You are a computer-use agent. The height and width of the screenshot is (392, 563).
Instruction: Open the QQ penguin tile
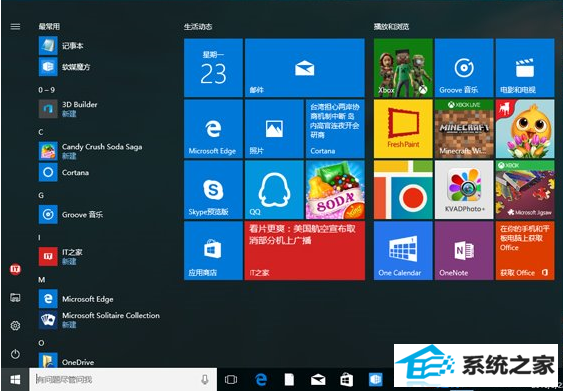point(274,190)
